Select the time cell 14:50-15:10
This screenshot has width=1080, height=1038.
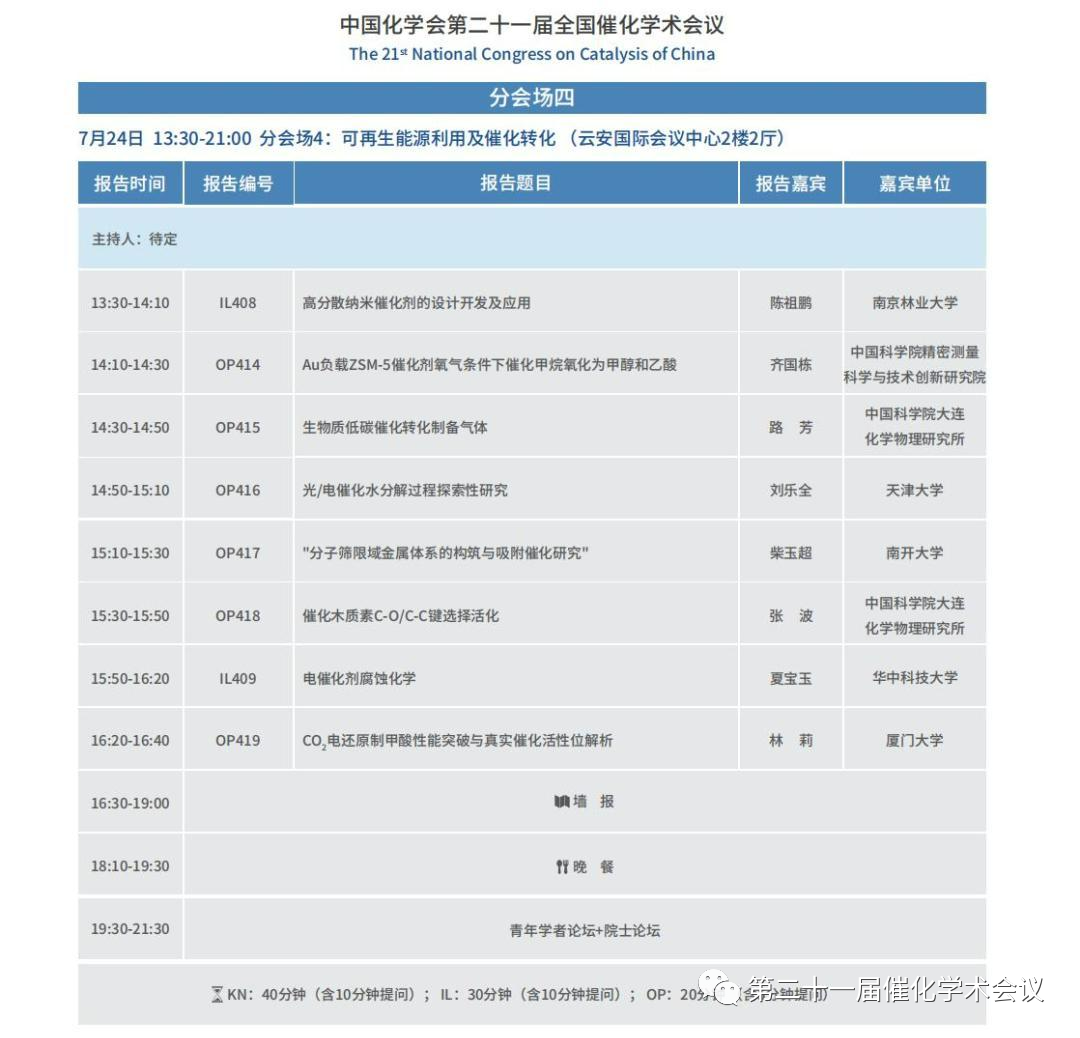pos(130,490)
